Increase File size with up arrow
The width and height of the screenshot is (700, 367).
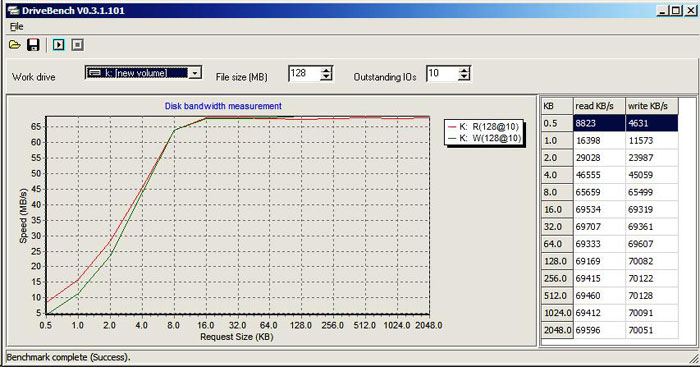(327, 70)
